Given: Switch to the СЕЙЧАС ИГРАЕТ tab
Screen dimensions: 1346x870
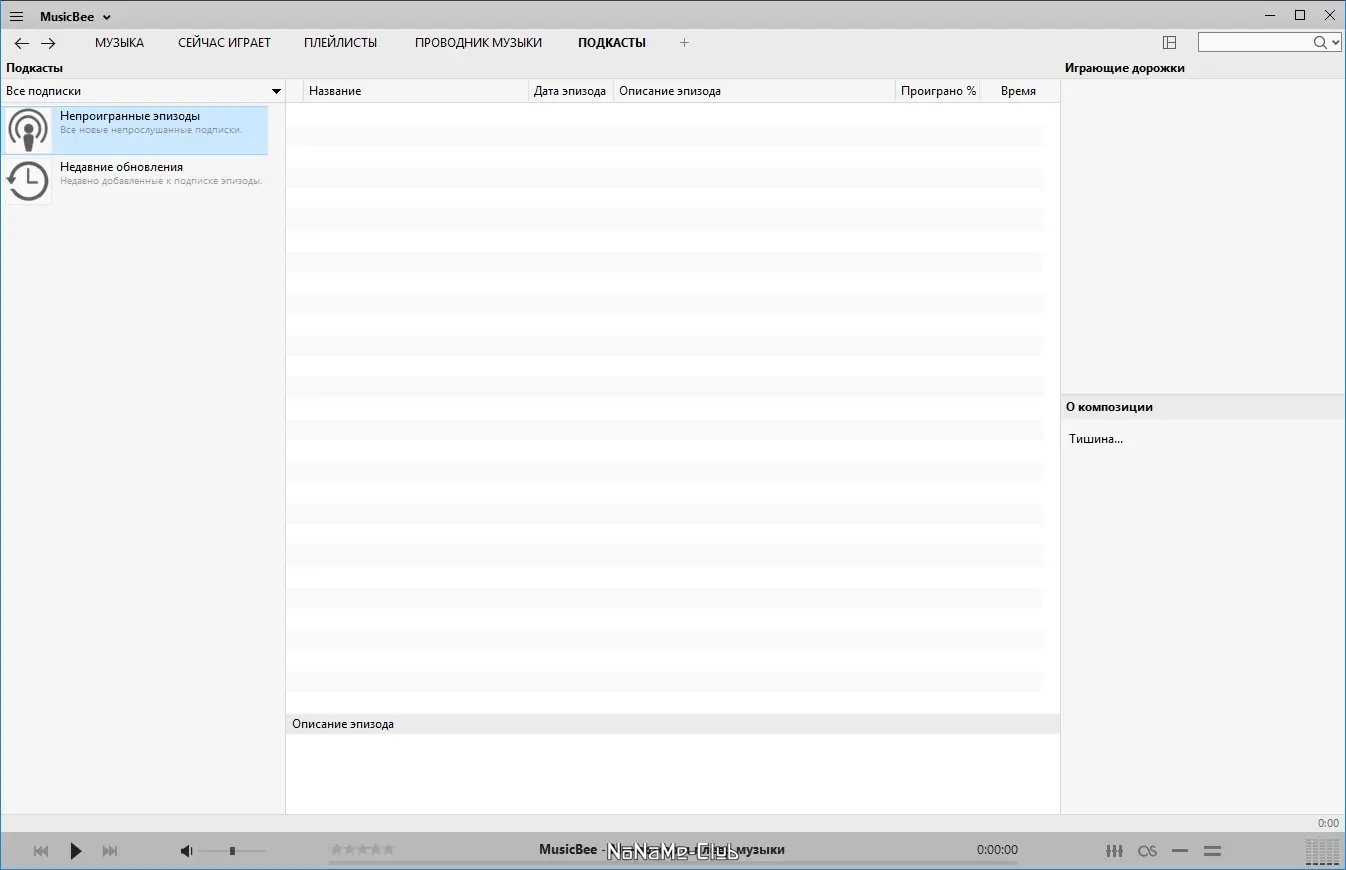Looking at the screenshot, I should click(x=224, y=43).
